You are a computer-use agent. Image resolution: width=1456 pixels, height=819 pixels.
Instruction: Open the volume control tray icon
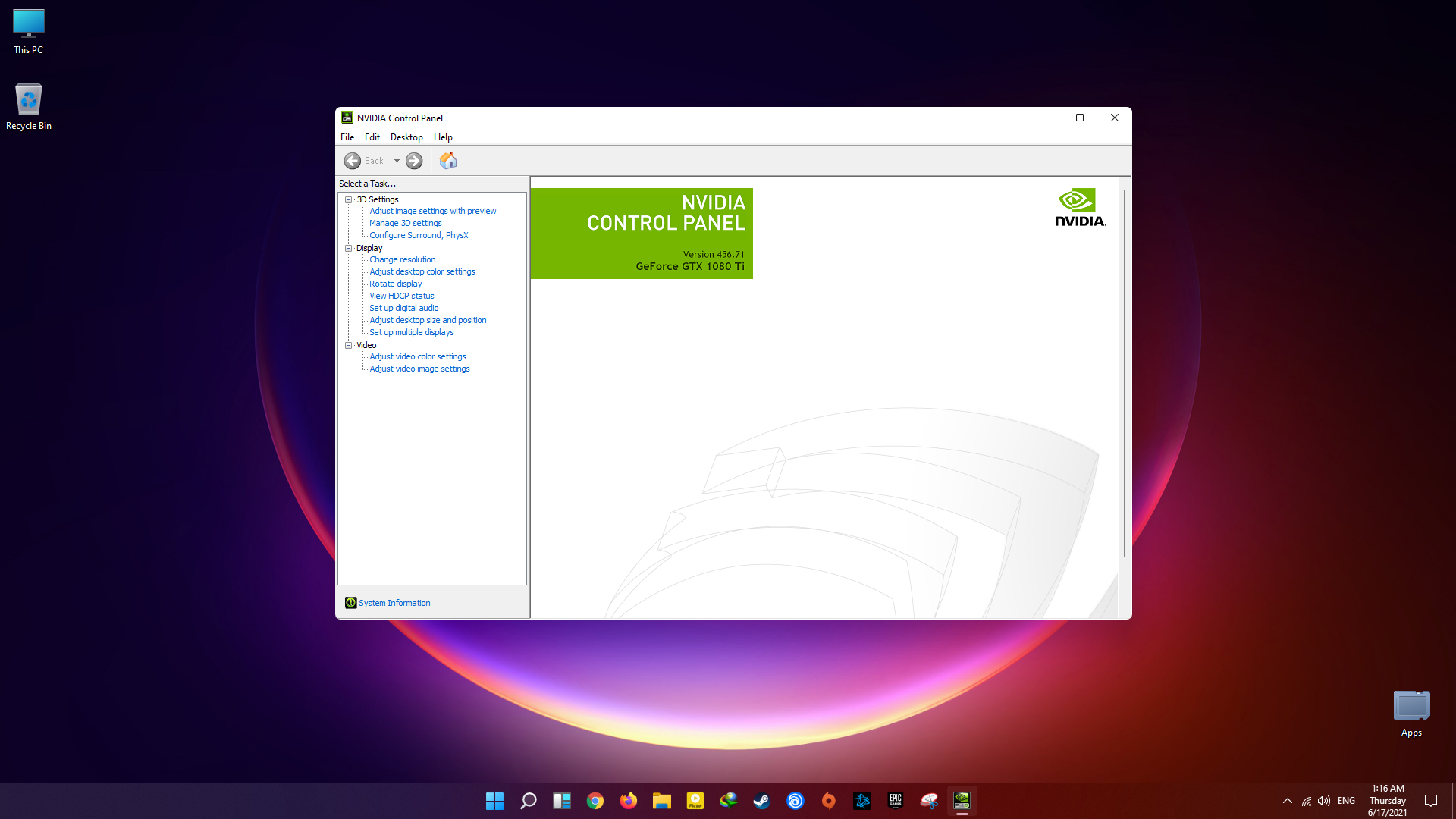[1324, 801]
